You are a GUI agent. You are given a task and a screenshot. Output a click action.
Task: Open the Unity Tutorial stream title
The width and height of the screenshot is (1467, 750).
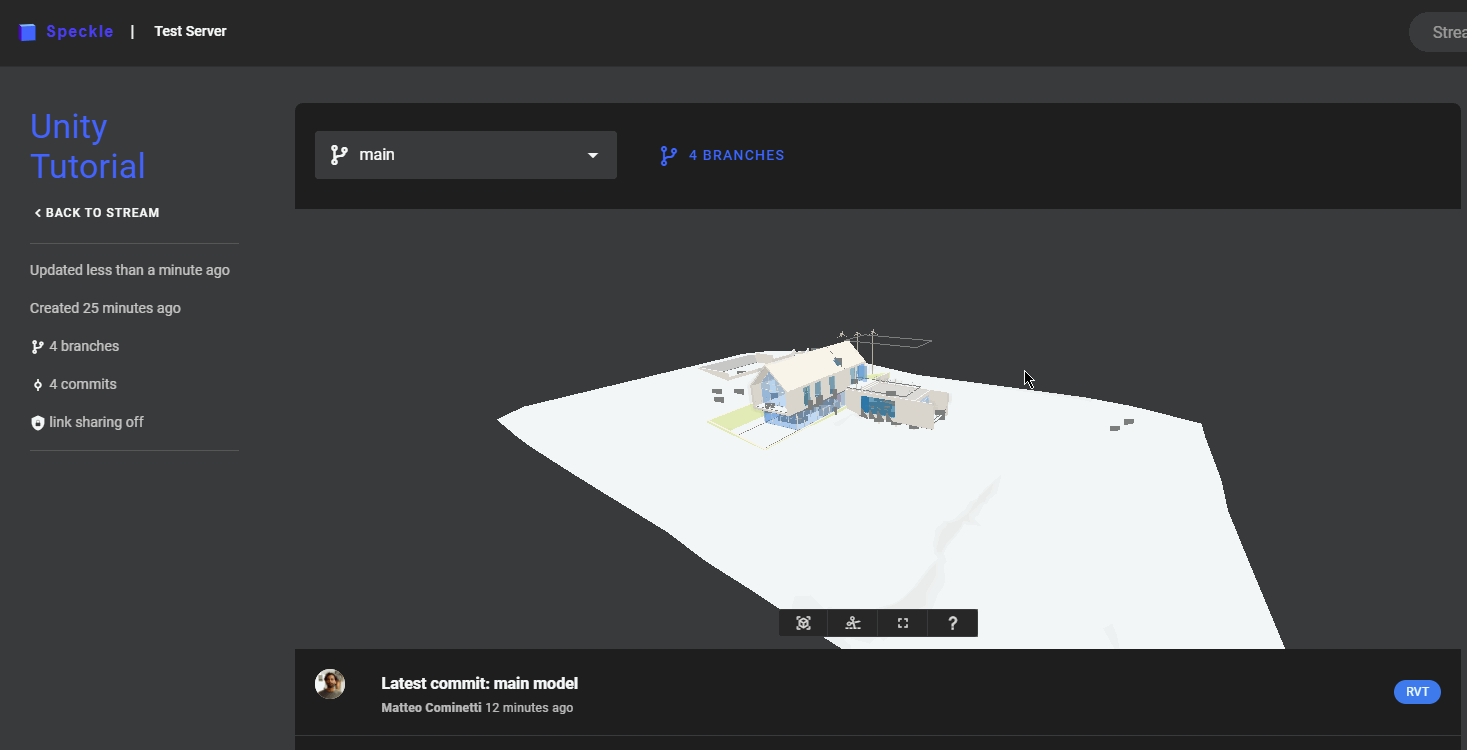pos(88,146)
